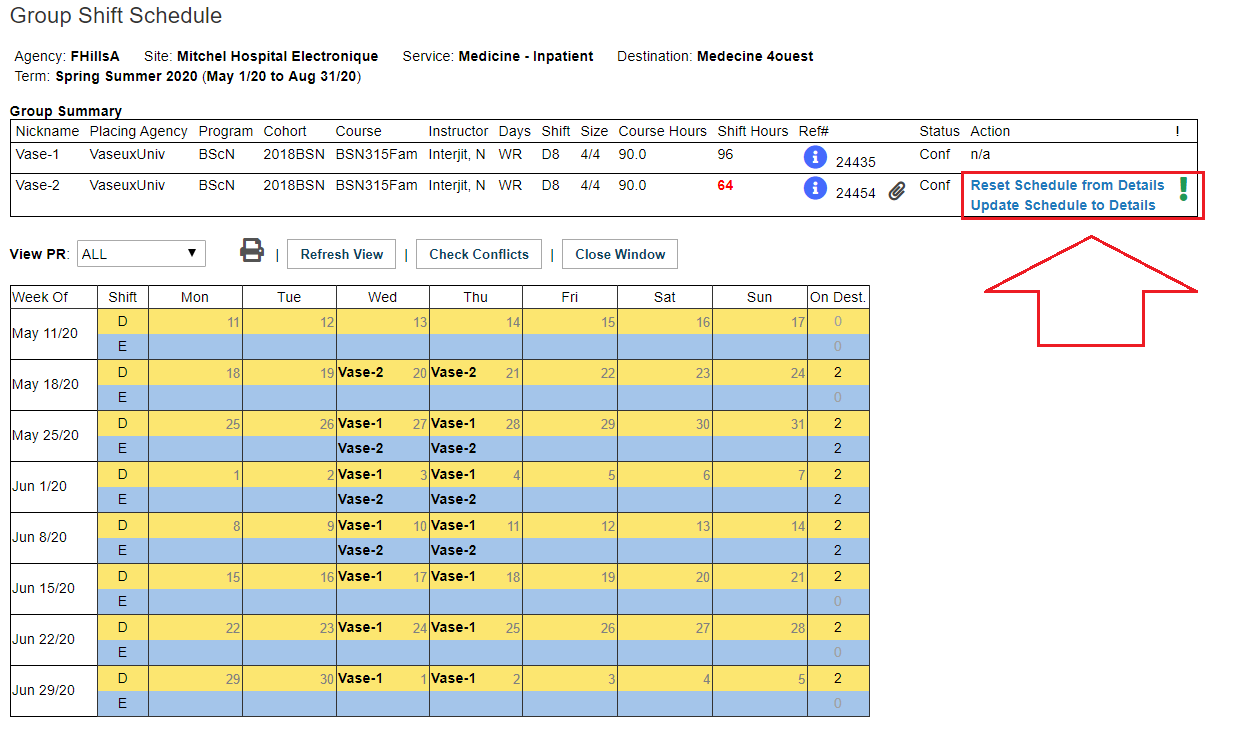Click the Group Shift Schedule page title
Image resolution: width=1240 pixels, height=729 pixels.
116,16
